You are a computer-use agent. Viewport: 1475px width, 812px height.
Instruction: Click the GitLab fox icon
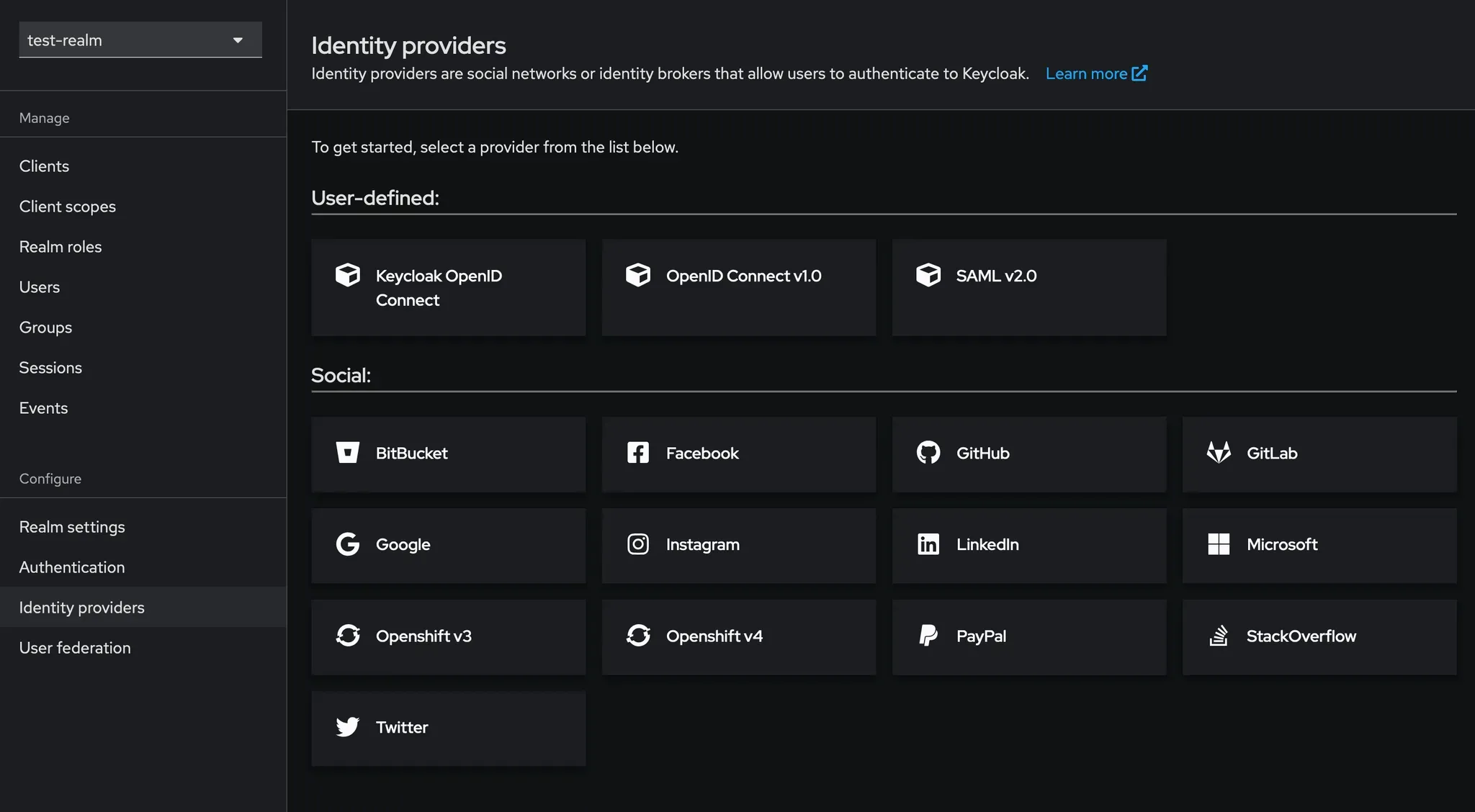(x=1219, y=453)
